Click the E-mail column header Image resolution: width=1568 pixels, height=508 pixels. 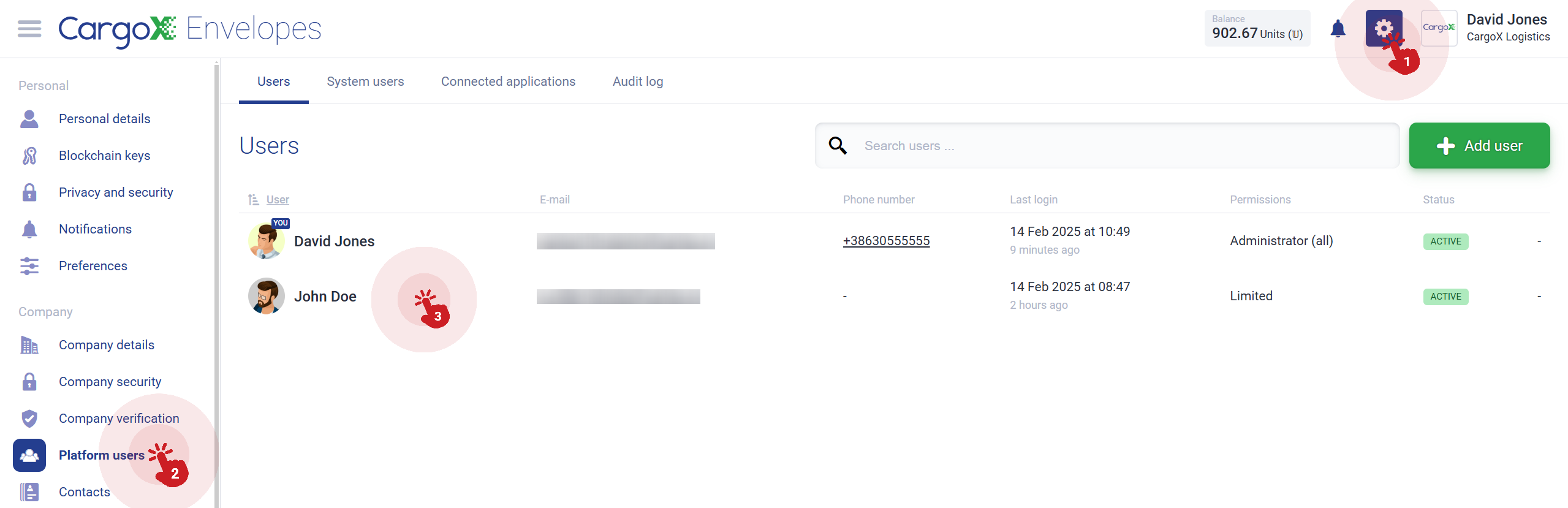[x=555, y=200]
